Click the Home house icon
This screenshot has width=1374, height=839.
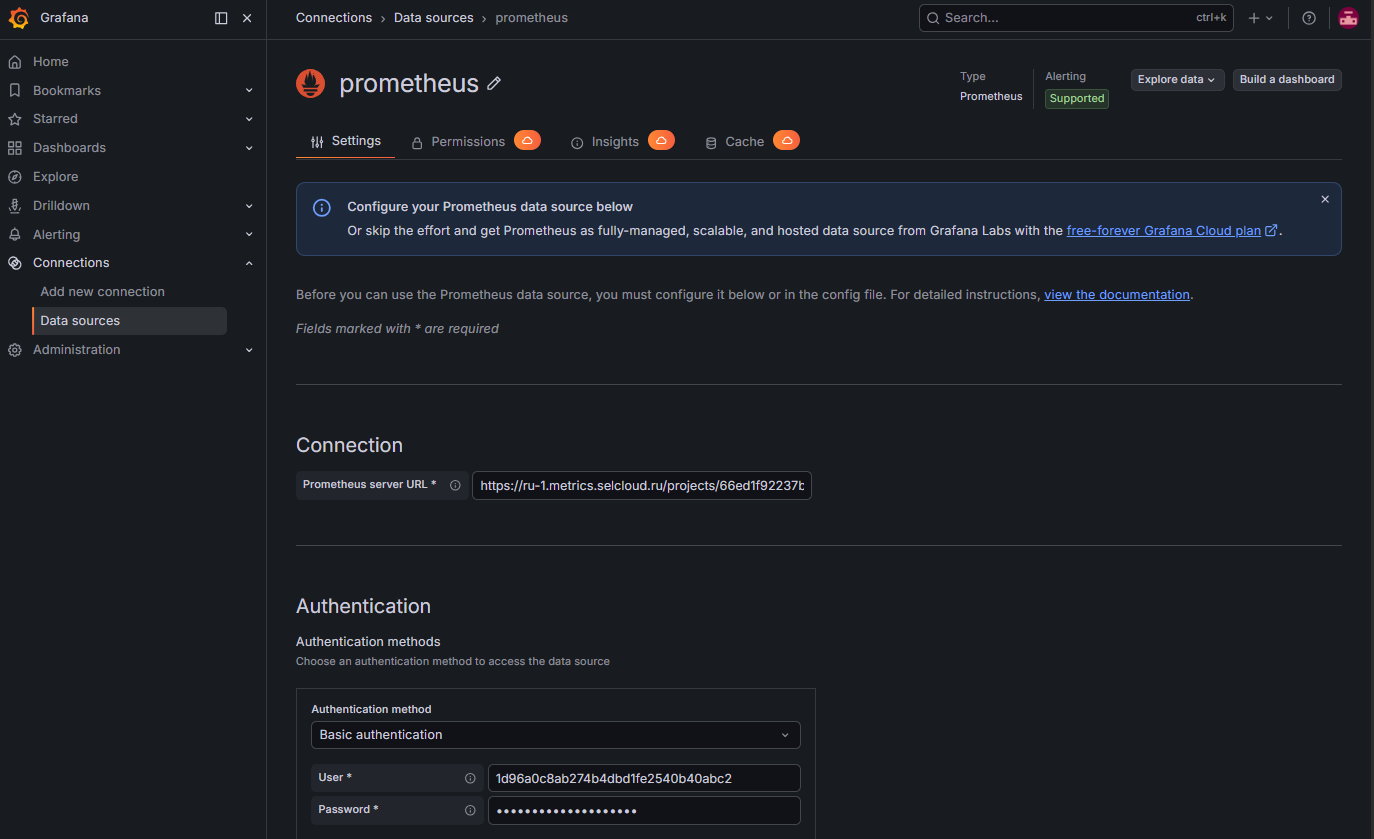[x=14, y=62]
